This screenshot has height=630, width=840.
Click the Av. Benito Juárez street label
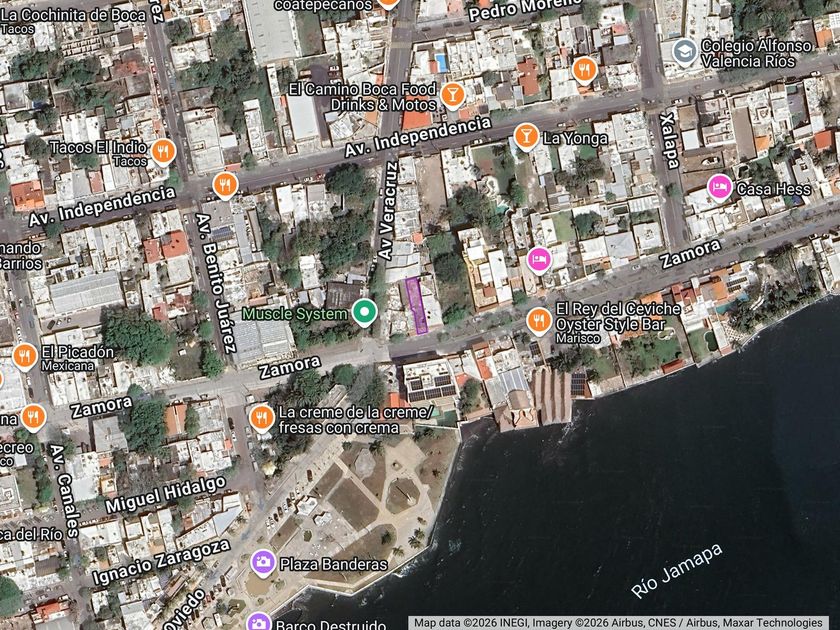click(x=215, y=283)
